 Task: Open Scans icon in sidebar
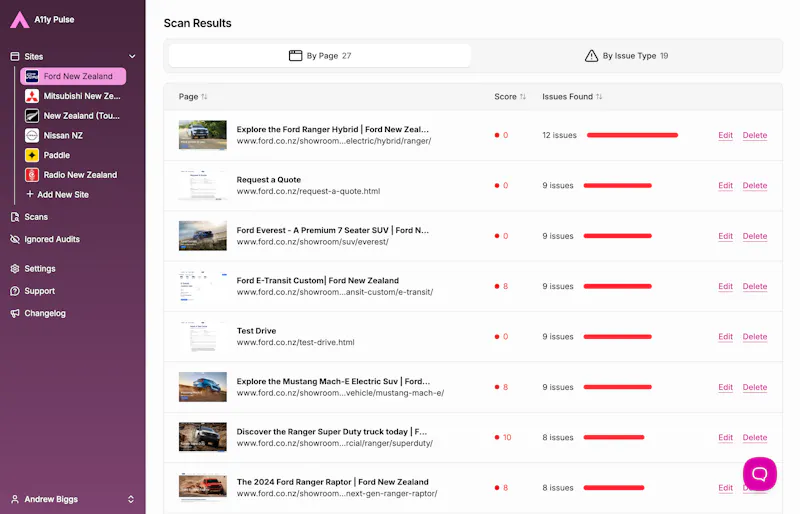pyautogui.click(x=15, y=217)
